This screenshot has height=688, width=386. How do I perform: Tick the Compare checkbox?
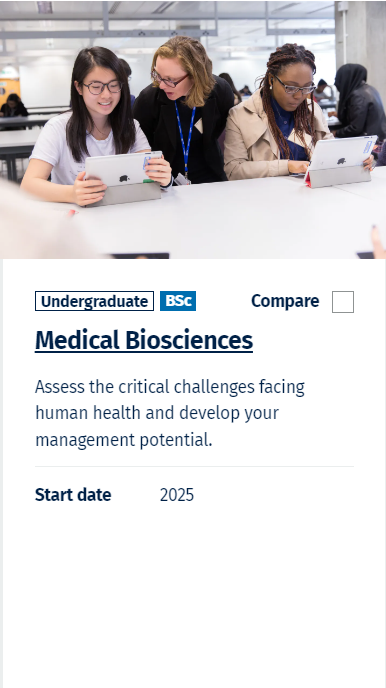pyautogui.click(x=343, y=302)
